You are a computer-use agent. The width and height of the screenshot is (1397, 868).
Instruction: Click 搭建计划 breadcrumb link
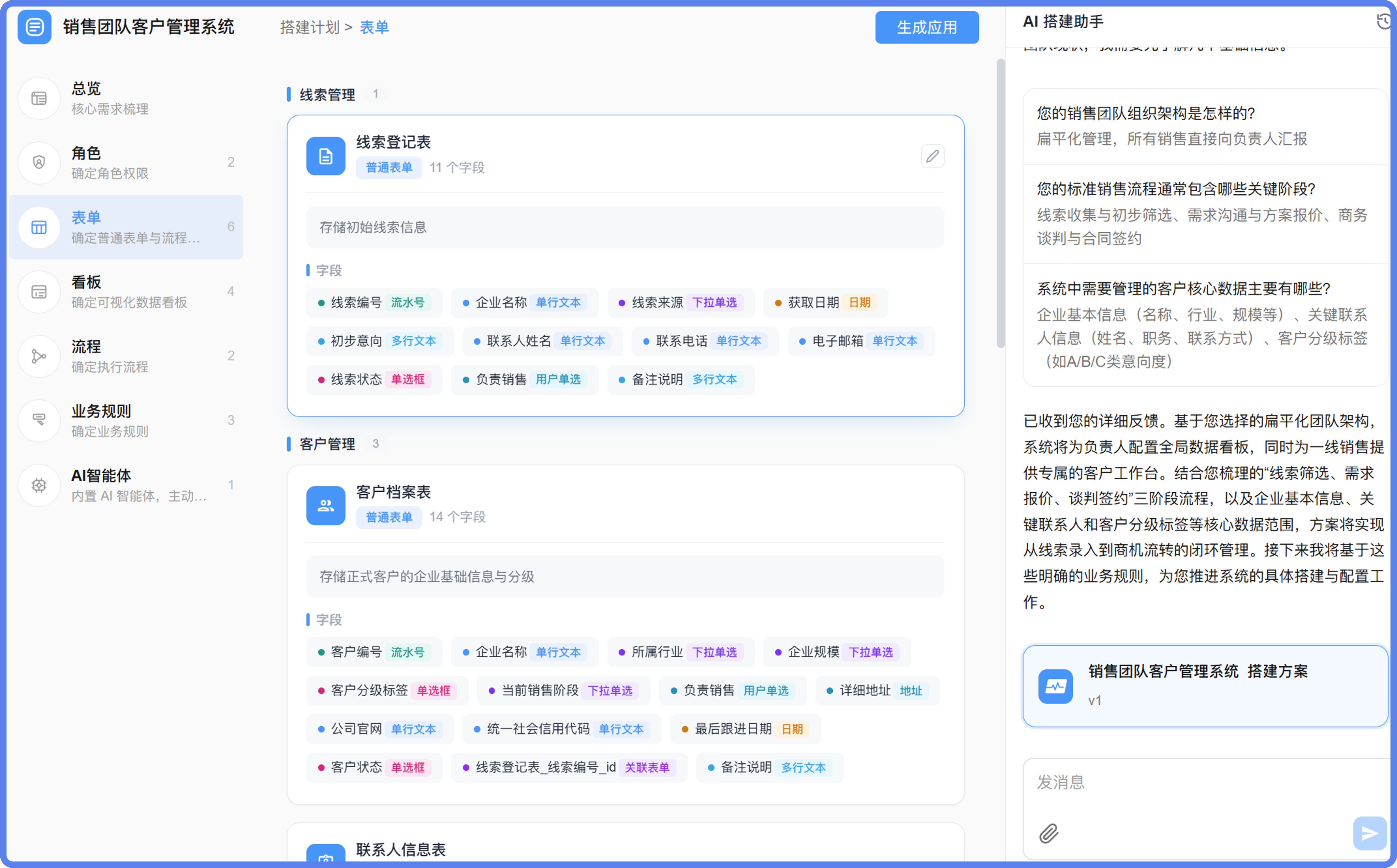(310, 27)
